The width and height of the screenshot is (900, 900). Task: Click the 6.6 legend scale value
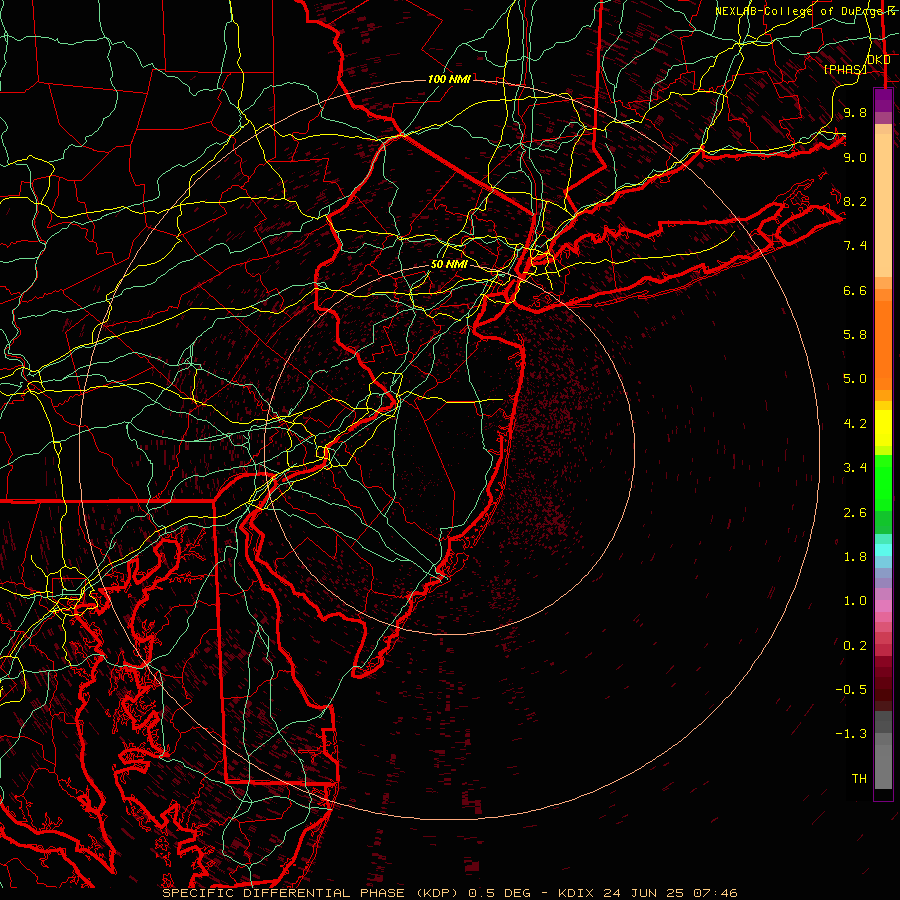pos(855,290)
